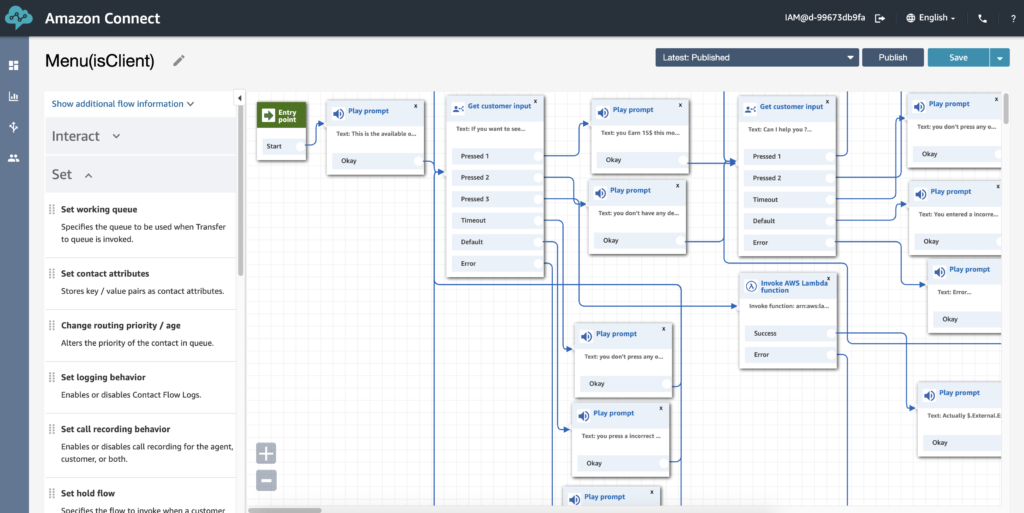This screenshot has height=513, width=1024.
Task: Click the Amazon Connect cloud logo
Action: point(18,18)
